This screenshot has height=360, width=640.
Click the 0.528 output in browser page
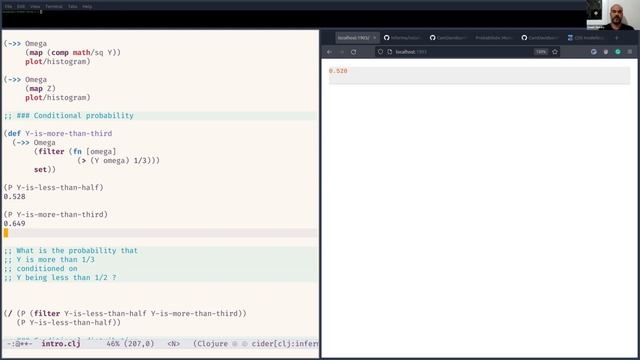tap(338, 71)
